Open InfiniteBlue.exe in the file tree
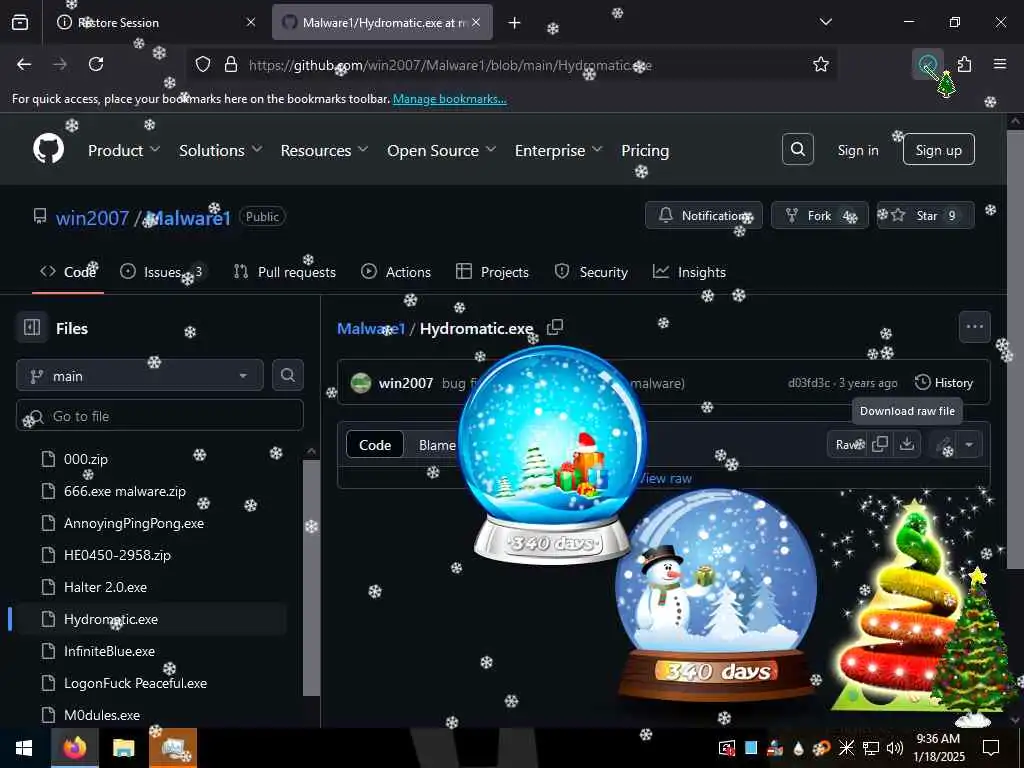The image size is (1024, 768). pyautogui.click(x=109, y=651)
